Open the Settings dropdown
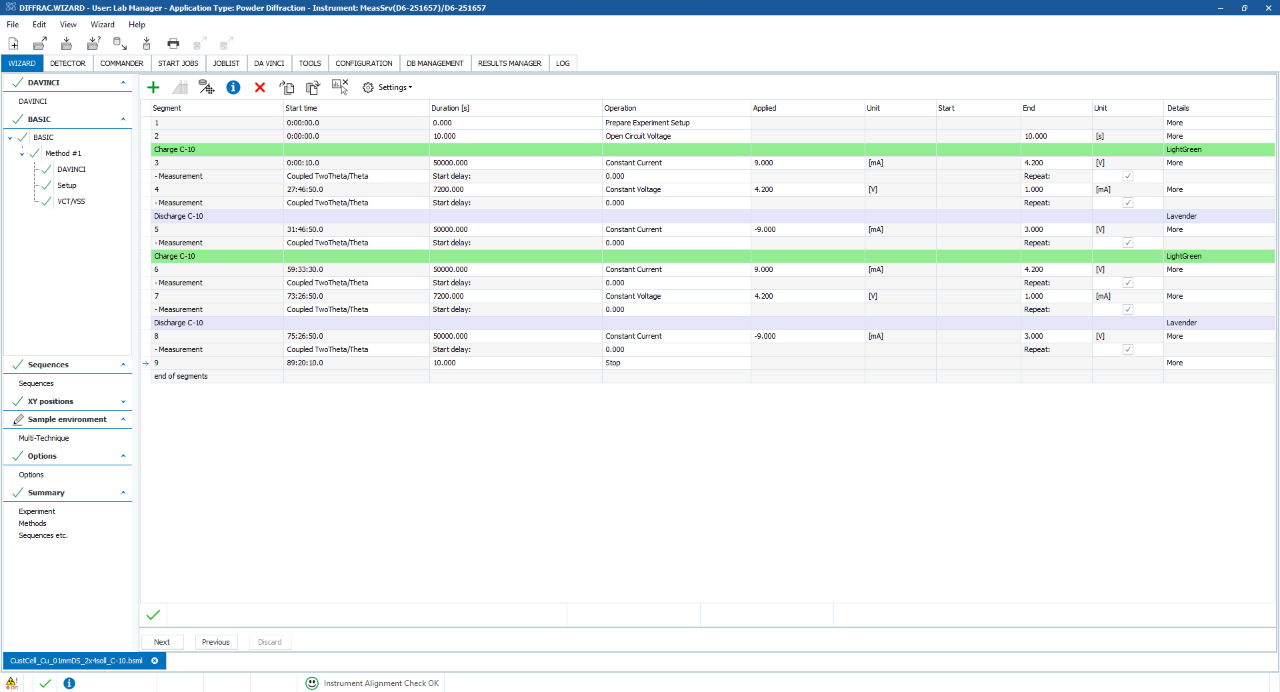Image resolution: width=1280 pixels, height=692 pixels. [x=387, y=88]
